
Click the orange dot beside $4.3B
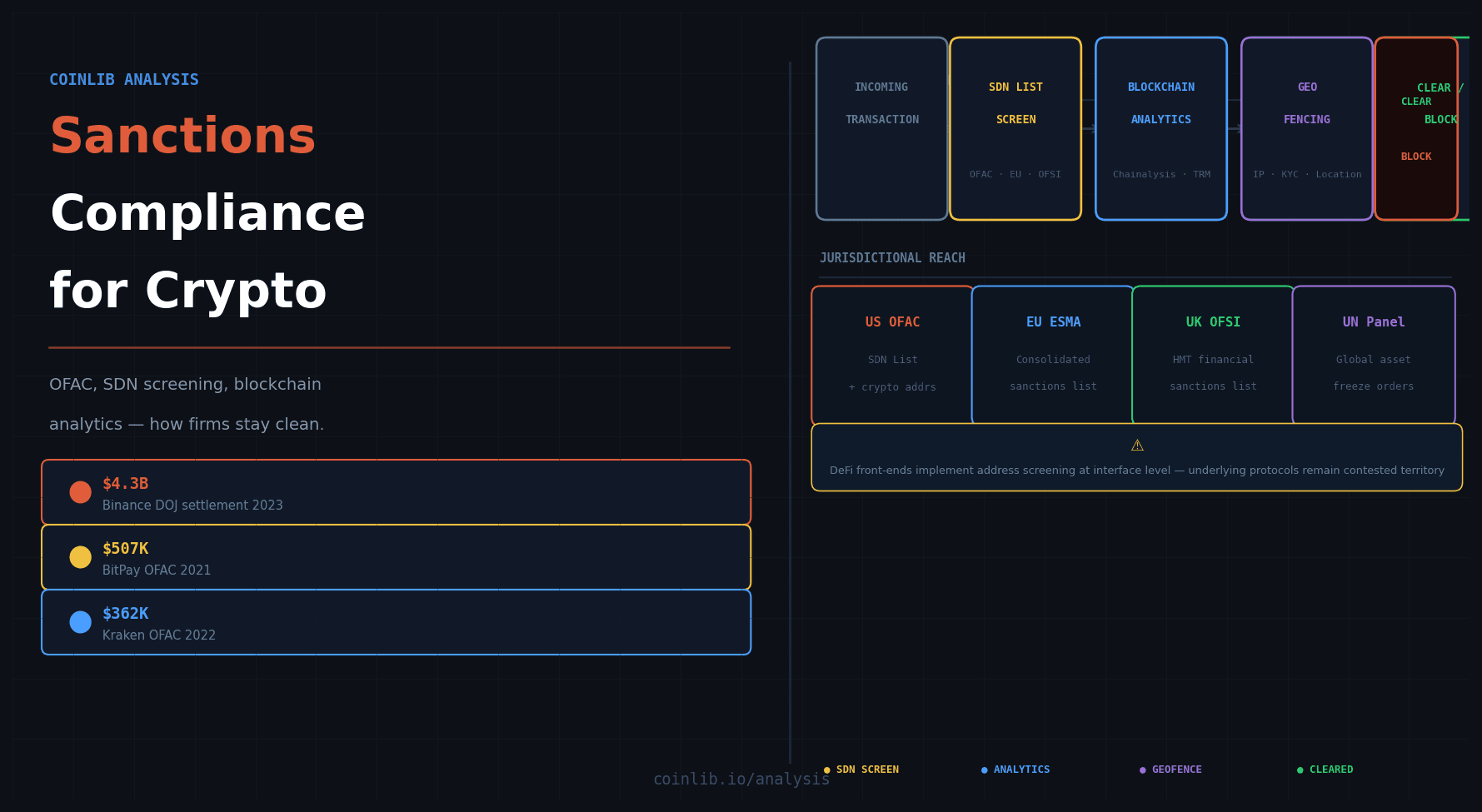coord(80,492)
